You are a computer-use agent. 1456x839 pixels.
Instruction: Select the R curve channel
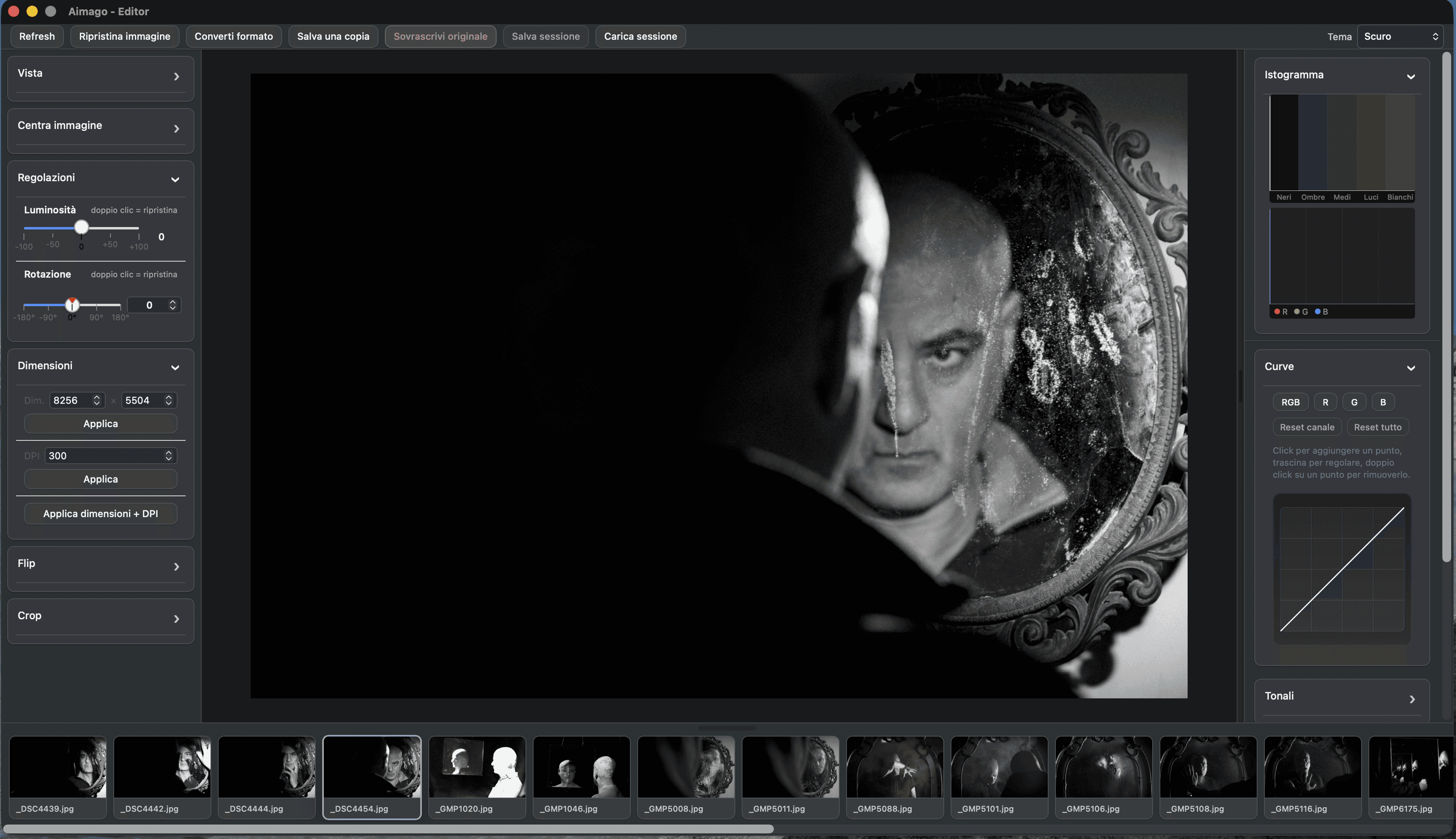coord(1325,402)
